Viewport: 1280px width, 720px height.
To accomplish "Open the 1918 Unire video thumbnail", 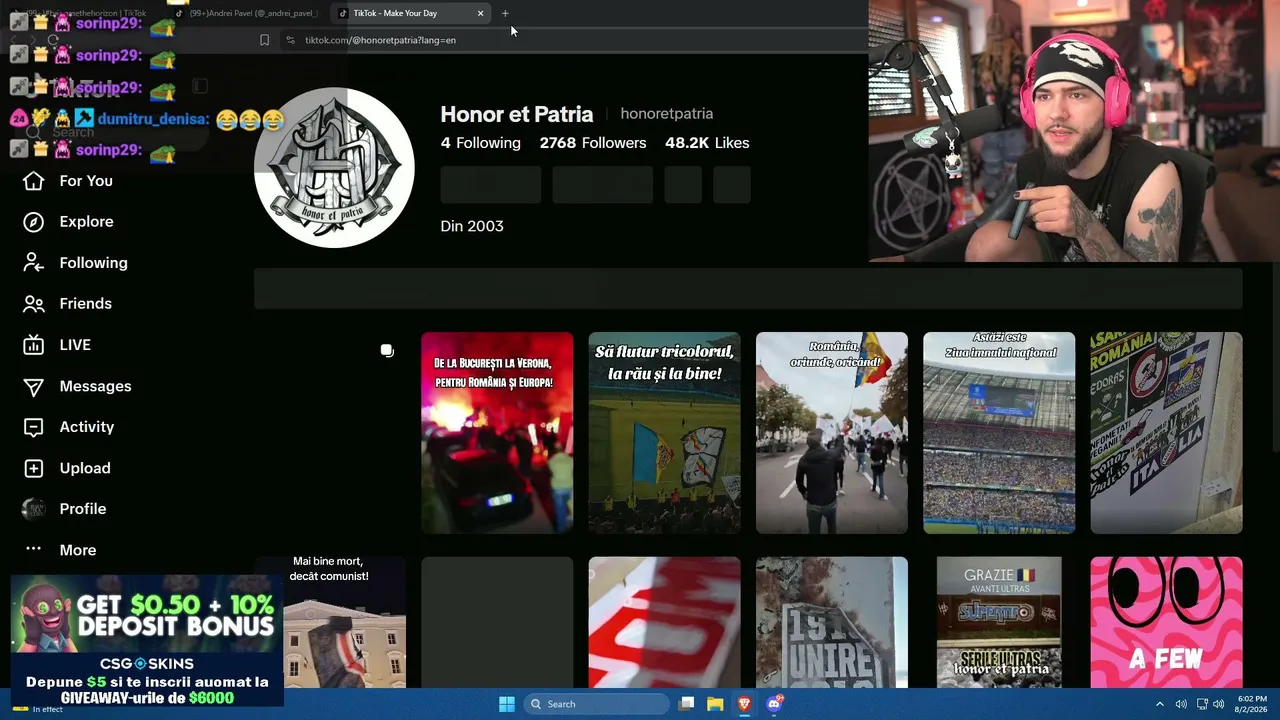I will pyautogui.click(x=832, y=622).
